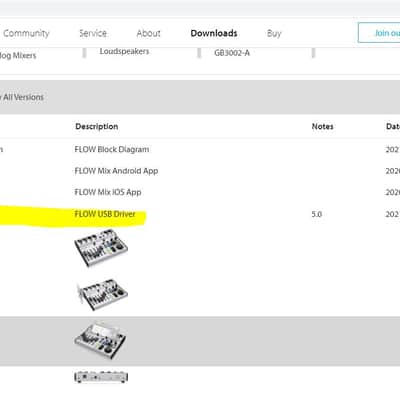
Task: Choose the GB3002-A product entry
Action: pos(232,53)
